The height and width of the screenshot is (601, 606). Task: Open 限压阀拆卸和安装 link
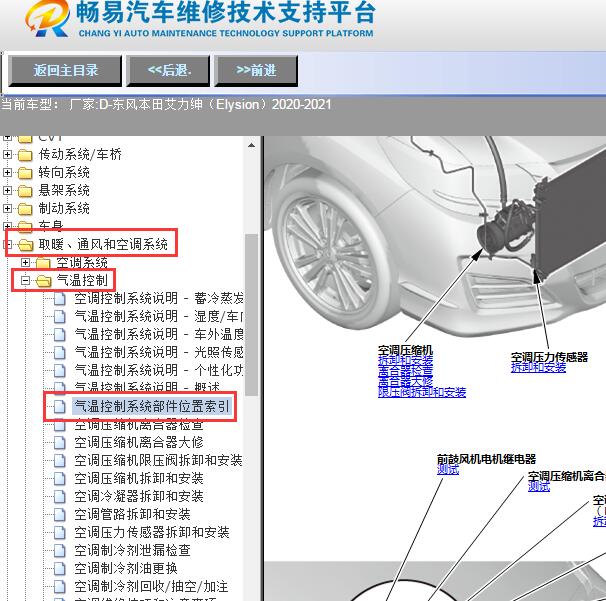point(422,393)
